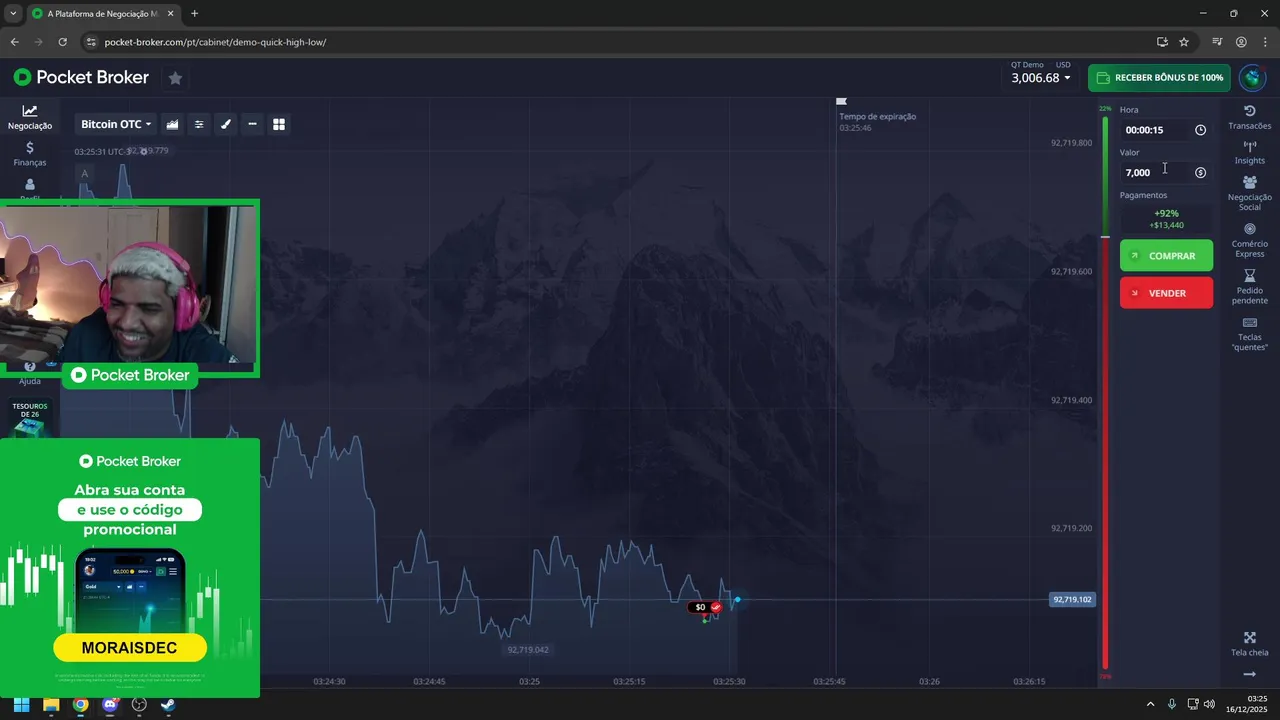1280x720 pixels.
Task: Go back in browser history
Action: 14,42
